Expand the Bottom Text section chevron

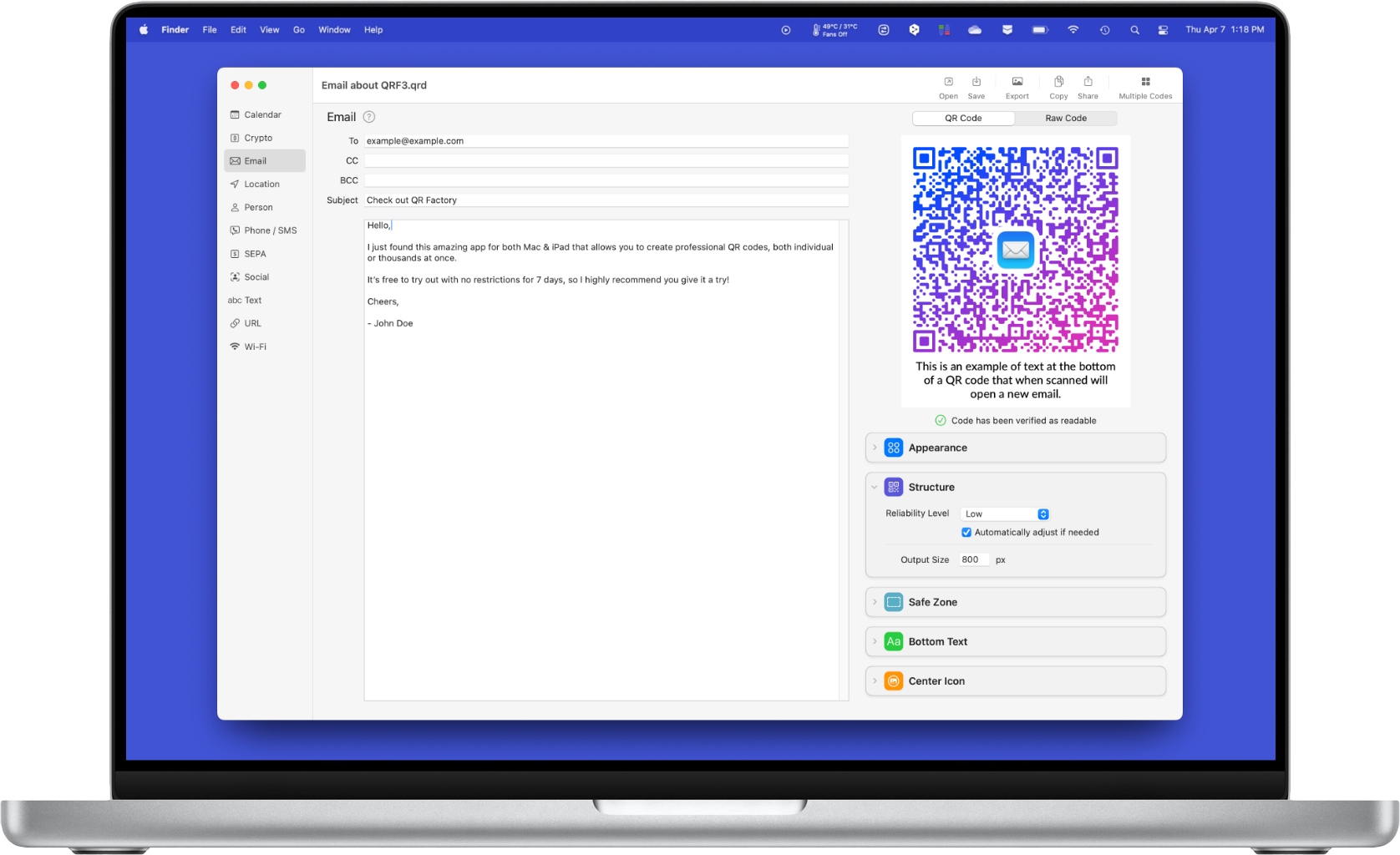click(875, 641)
